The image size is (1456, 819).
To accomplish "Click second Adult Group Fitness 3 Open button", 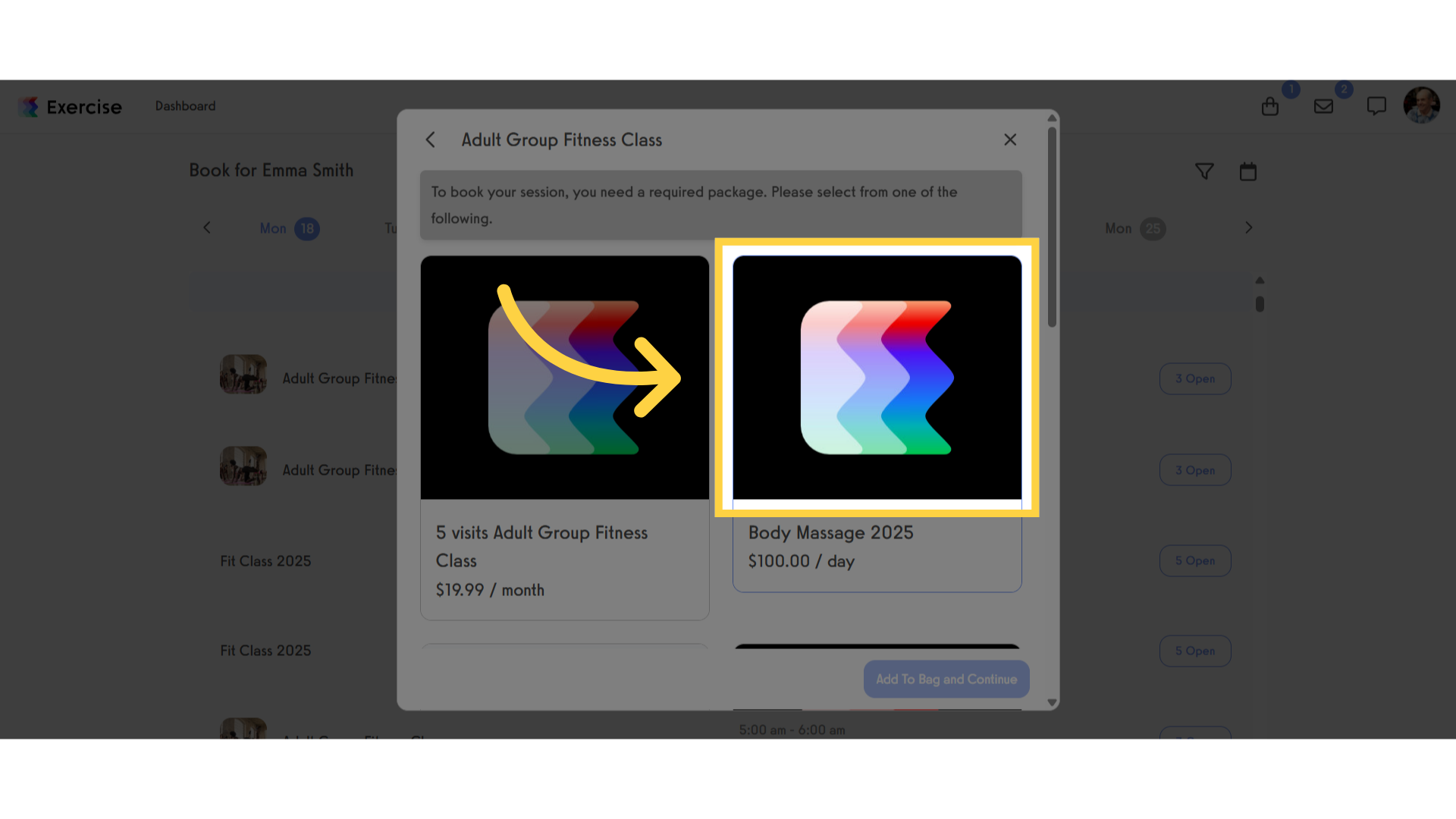I will click(x=1195, y=470).
